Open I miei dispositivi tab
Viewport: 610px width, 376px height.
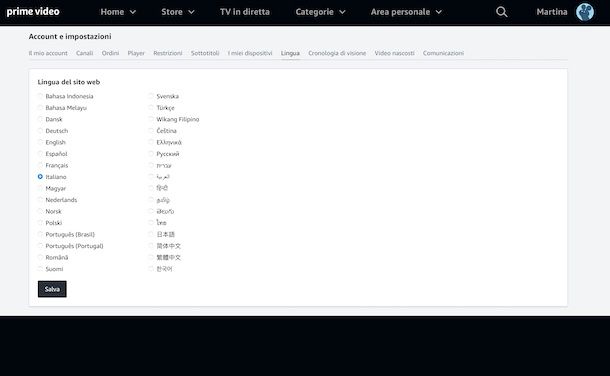pyautogui.click(x=250, y=53)
